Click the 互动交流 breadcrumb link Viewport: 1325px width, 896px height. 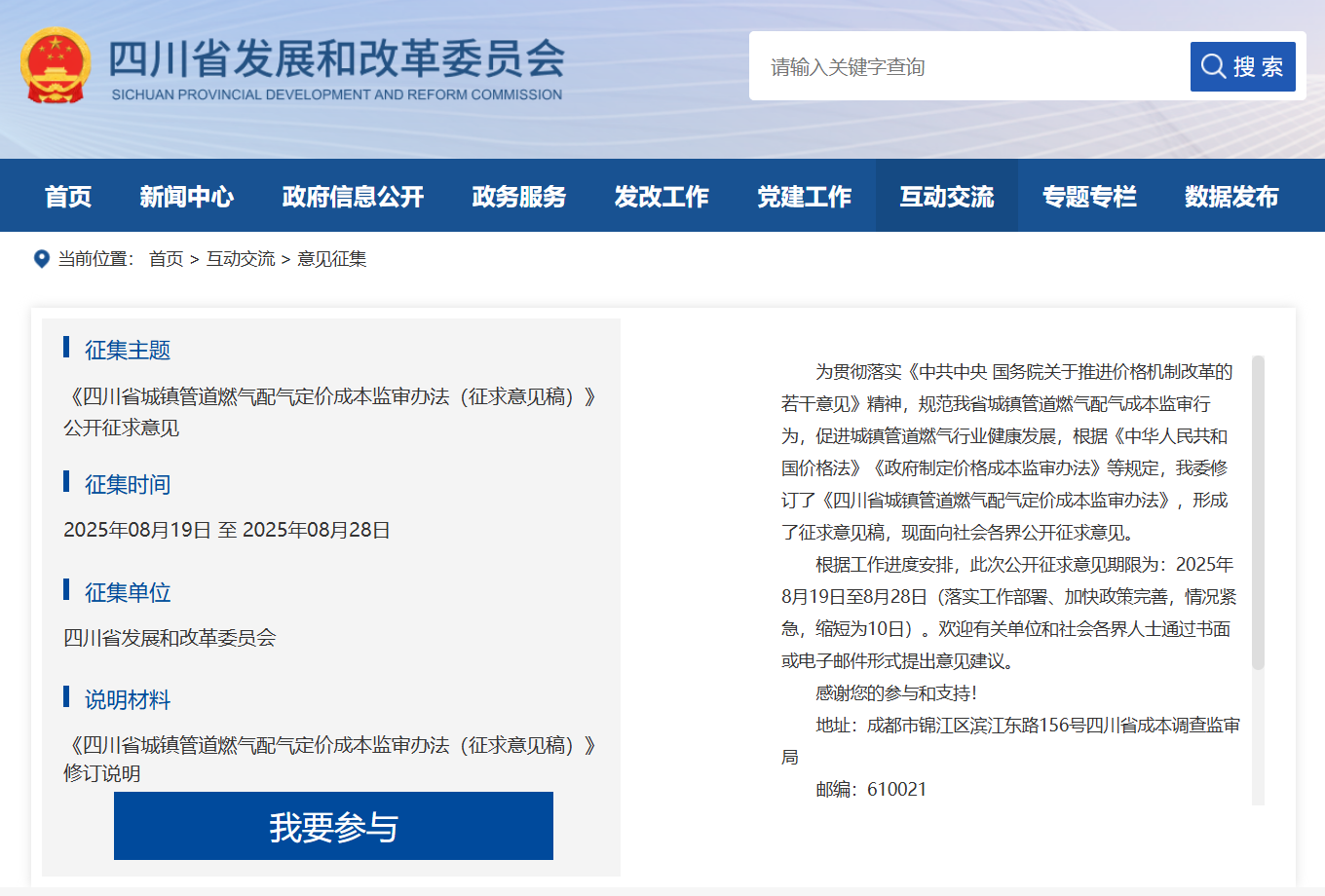241,259
